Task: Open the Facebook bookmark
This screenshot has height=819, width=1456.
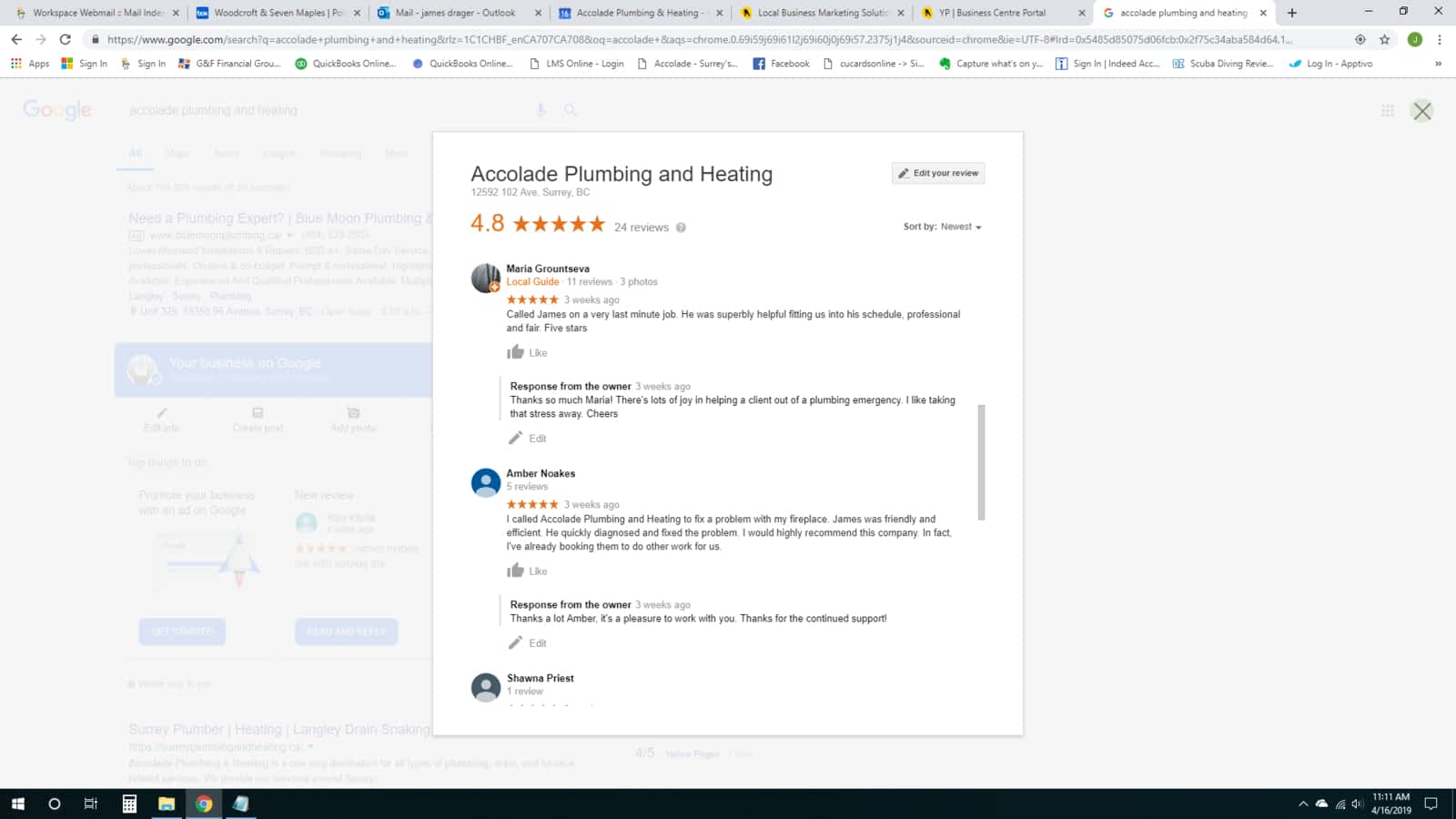Action: [x=782, y=64]
